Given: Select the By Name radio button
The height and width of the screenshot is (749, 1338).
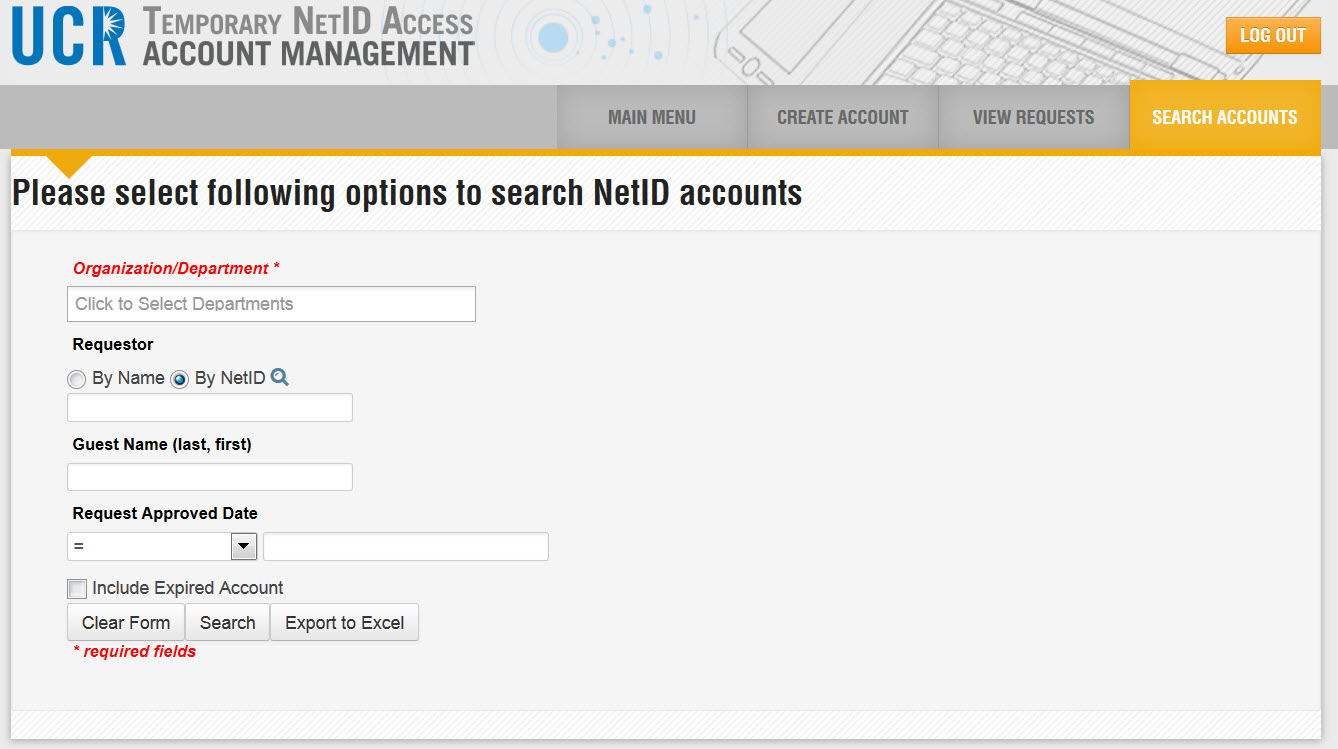Looking at the screenshot, I should click(x=77, y=379).
